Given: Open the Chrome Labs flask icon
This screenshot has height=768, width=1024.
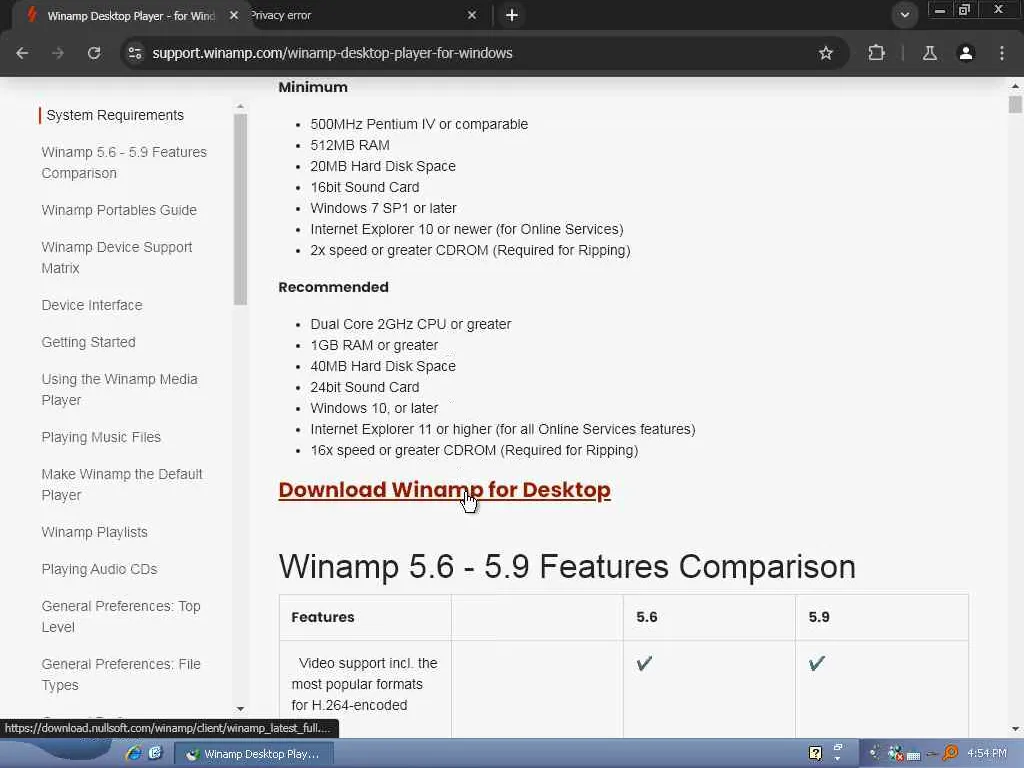Looking at the screenshot, I should pyautogui.click(x=929, y=53).
